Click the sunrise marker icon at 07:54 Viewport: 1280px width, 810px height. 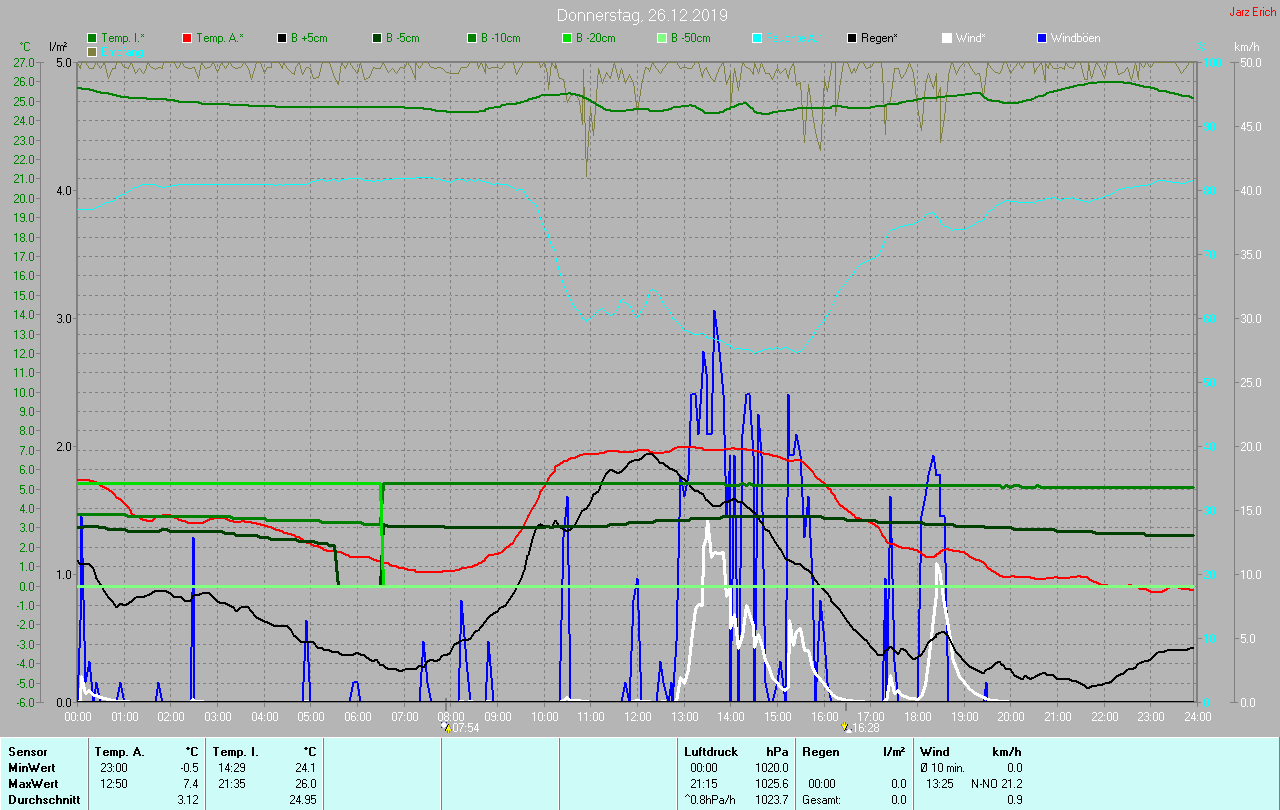[446, 727]
